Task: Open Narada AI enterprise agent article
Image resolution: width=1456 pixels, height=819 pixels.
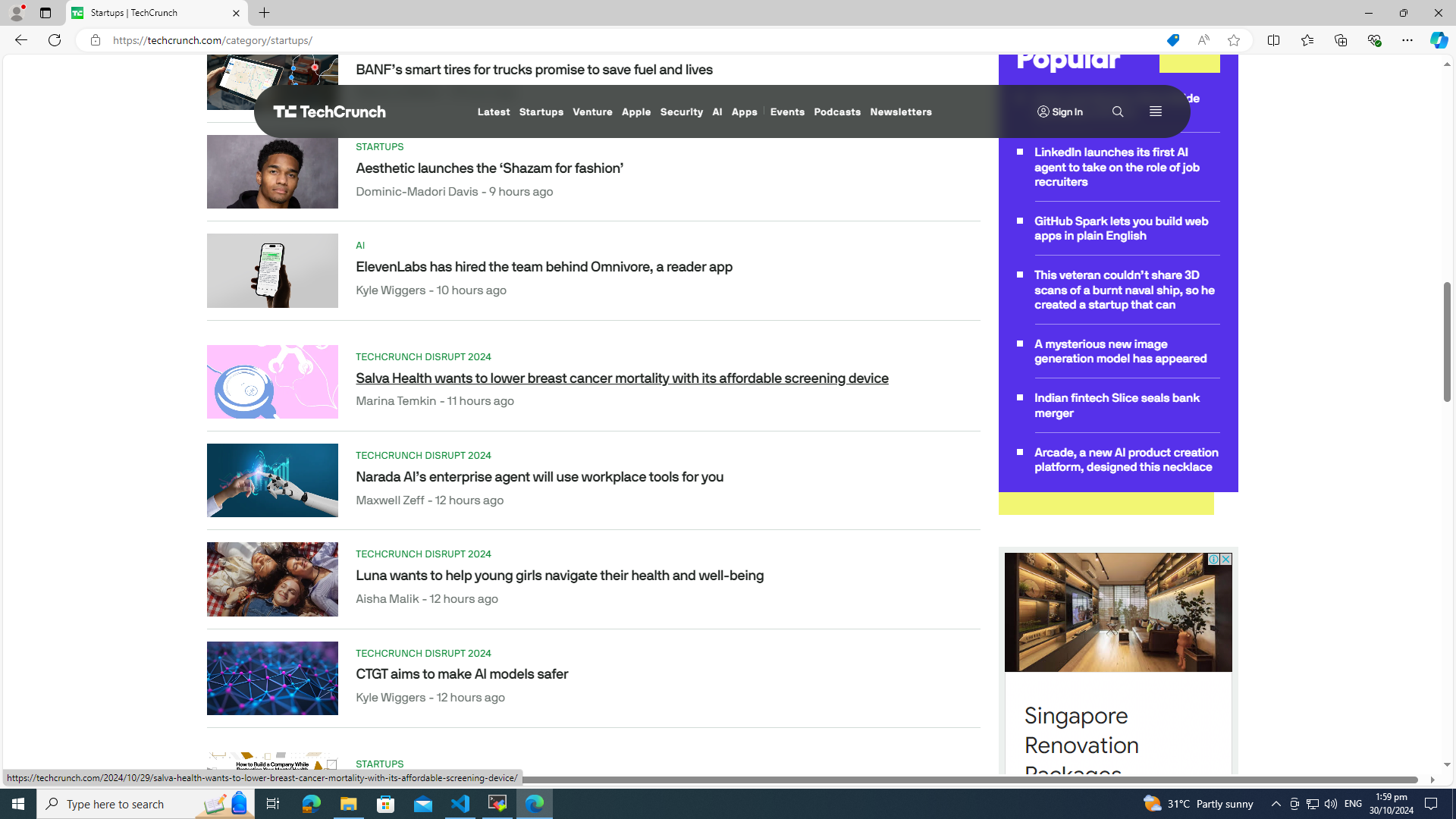Action: click(539, 477)
